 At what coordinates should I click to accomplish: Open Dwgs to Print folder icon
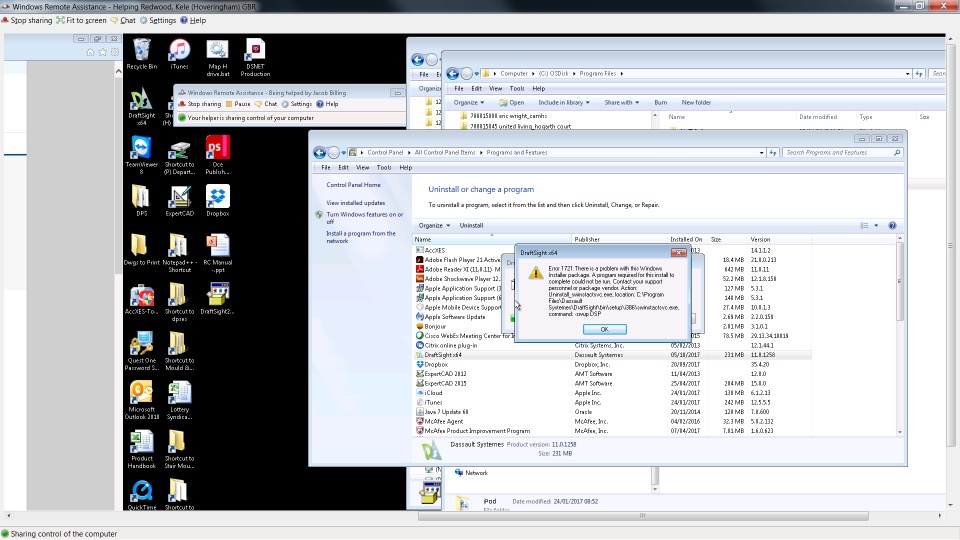pyautogui.click(x=141, y=249)
